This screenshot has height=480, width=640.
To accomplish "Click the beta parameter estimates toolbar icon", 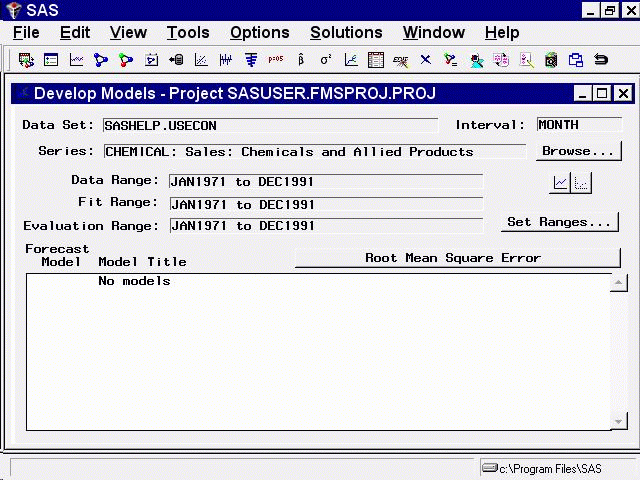I will tap(301, 60).
